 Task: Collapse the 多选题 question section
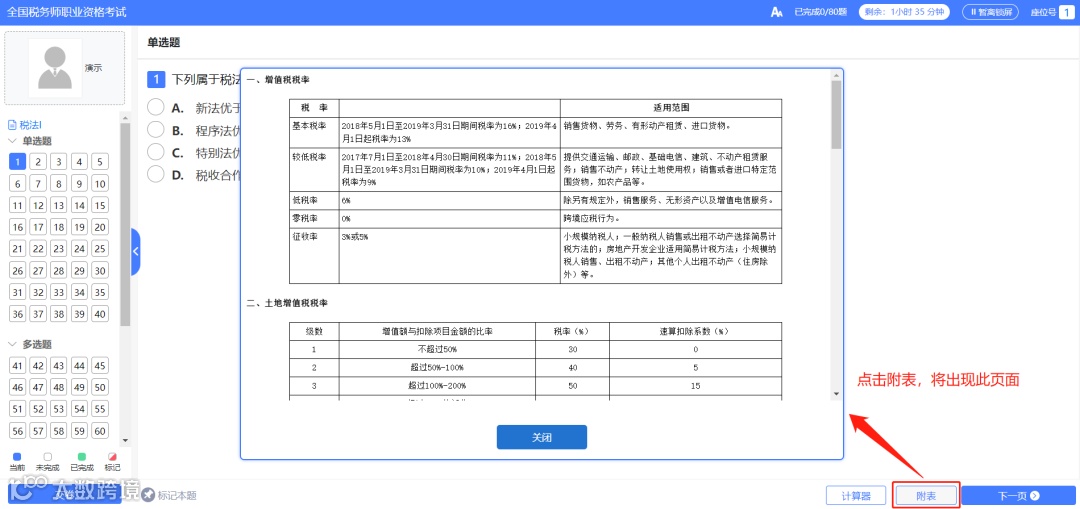point(12,344)
